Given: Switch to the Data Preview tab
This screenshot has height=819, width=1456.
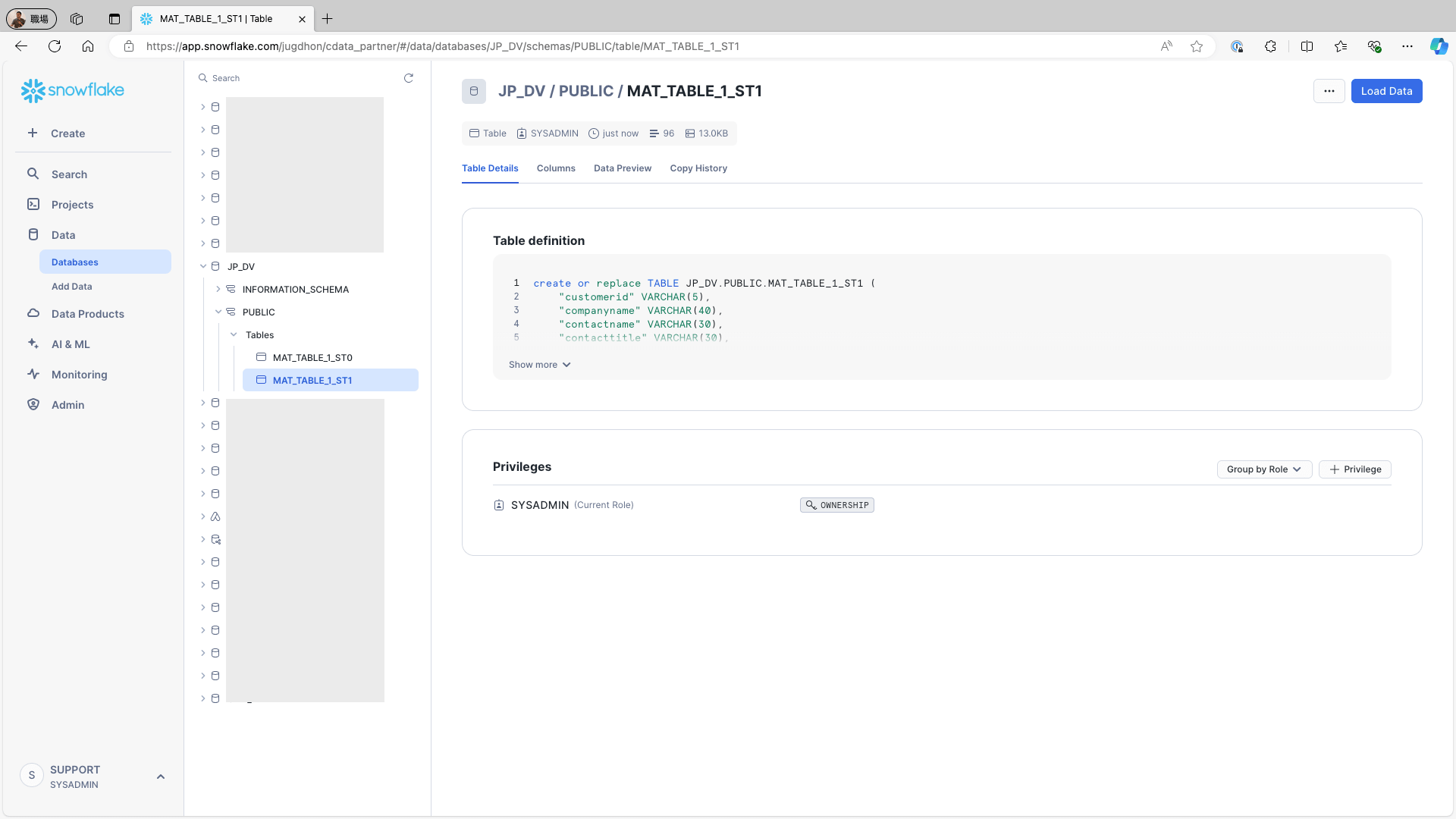Looking at the screenshot, I should (x=623, y=168).
